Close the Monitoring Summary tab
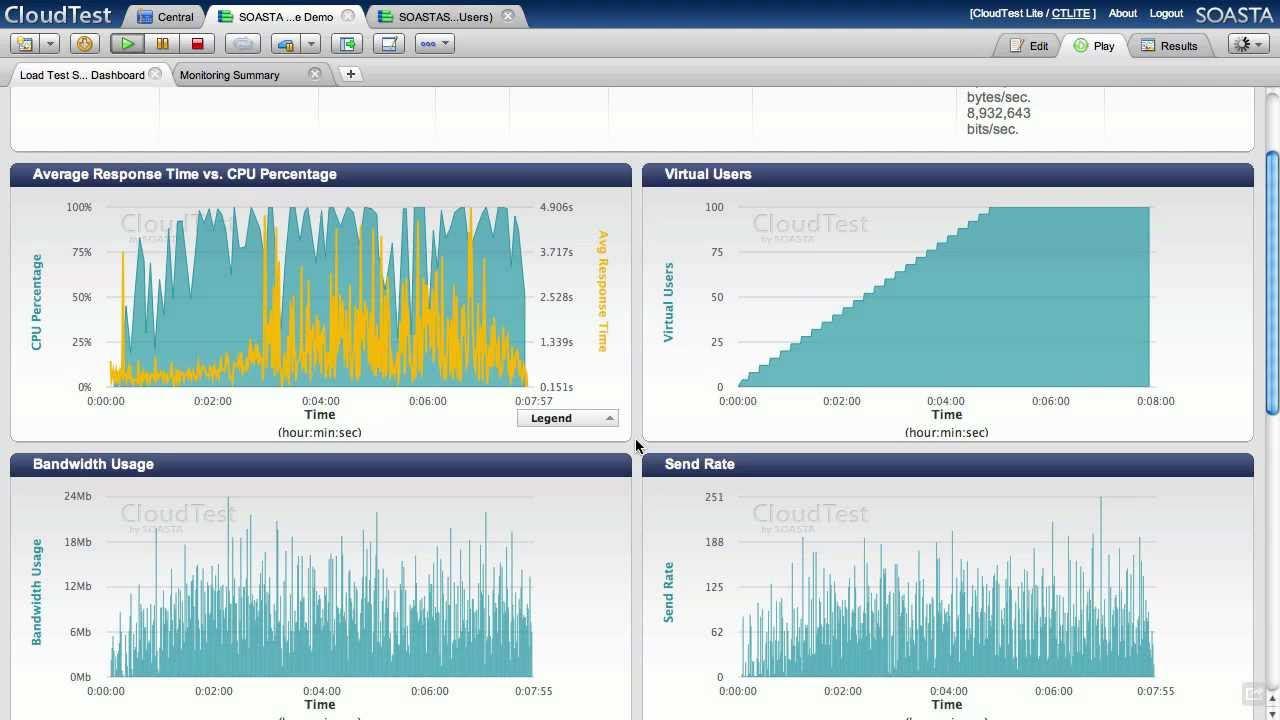This screenshot has height=720, width=1280. (315, 74)
